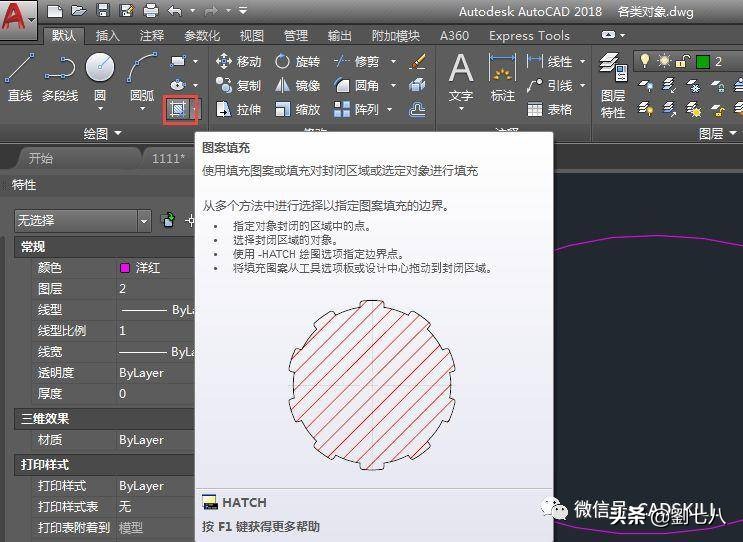Click the Plot printer icon

pos(151,10)
